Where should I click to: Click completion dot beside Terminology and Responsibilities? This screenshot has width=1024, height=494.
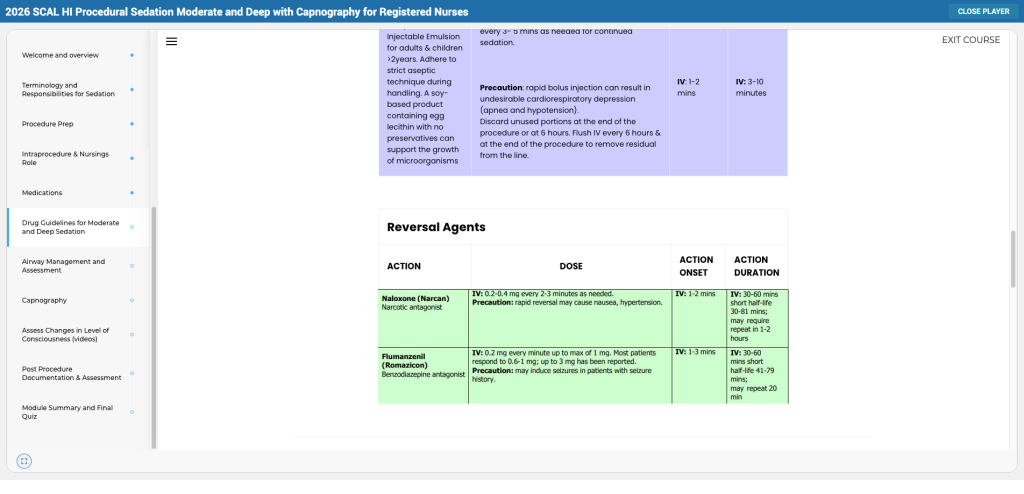tap(132, 90)
